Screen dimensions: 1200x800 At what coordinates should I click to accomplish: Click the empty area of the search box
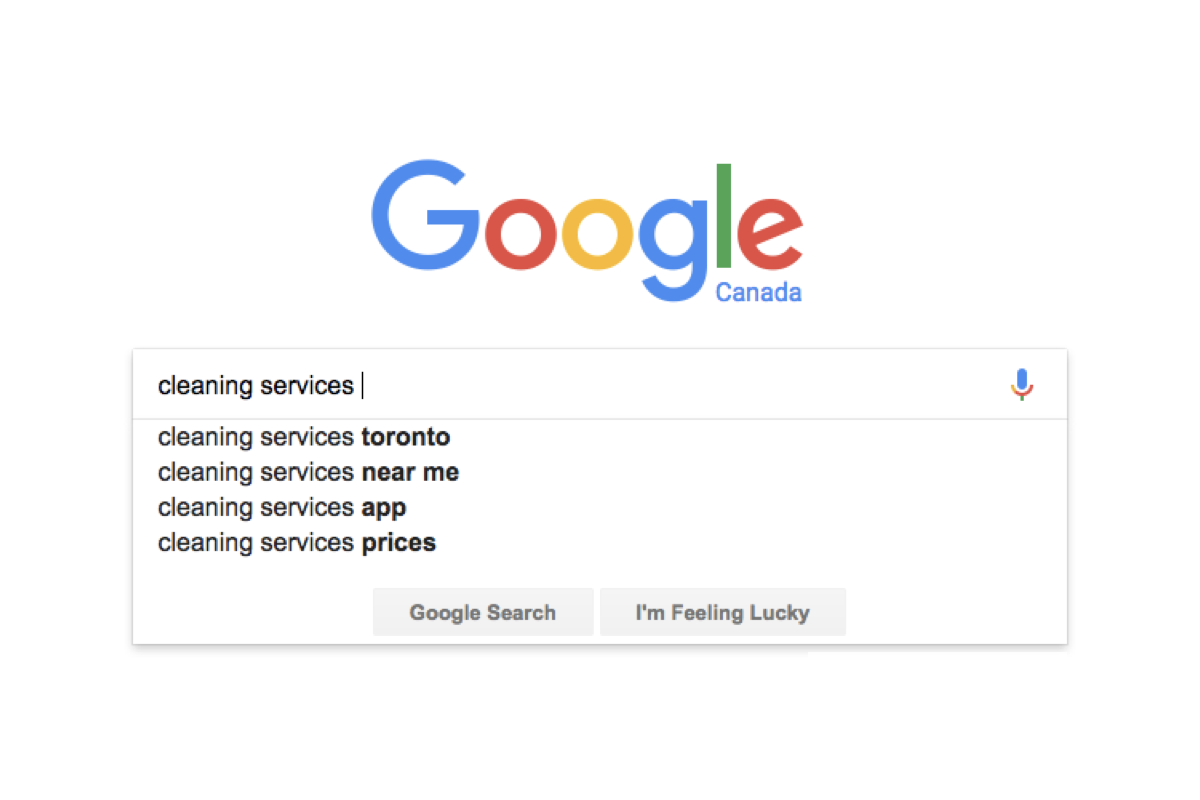point(680,385)
